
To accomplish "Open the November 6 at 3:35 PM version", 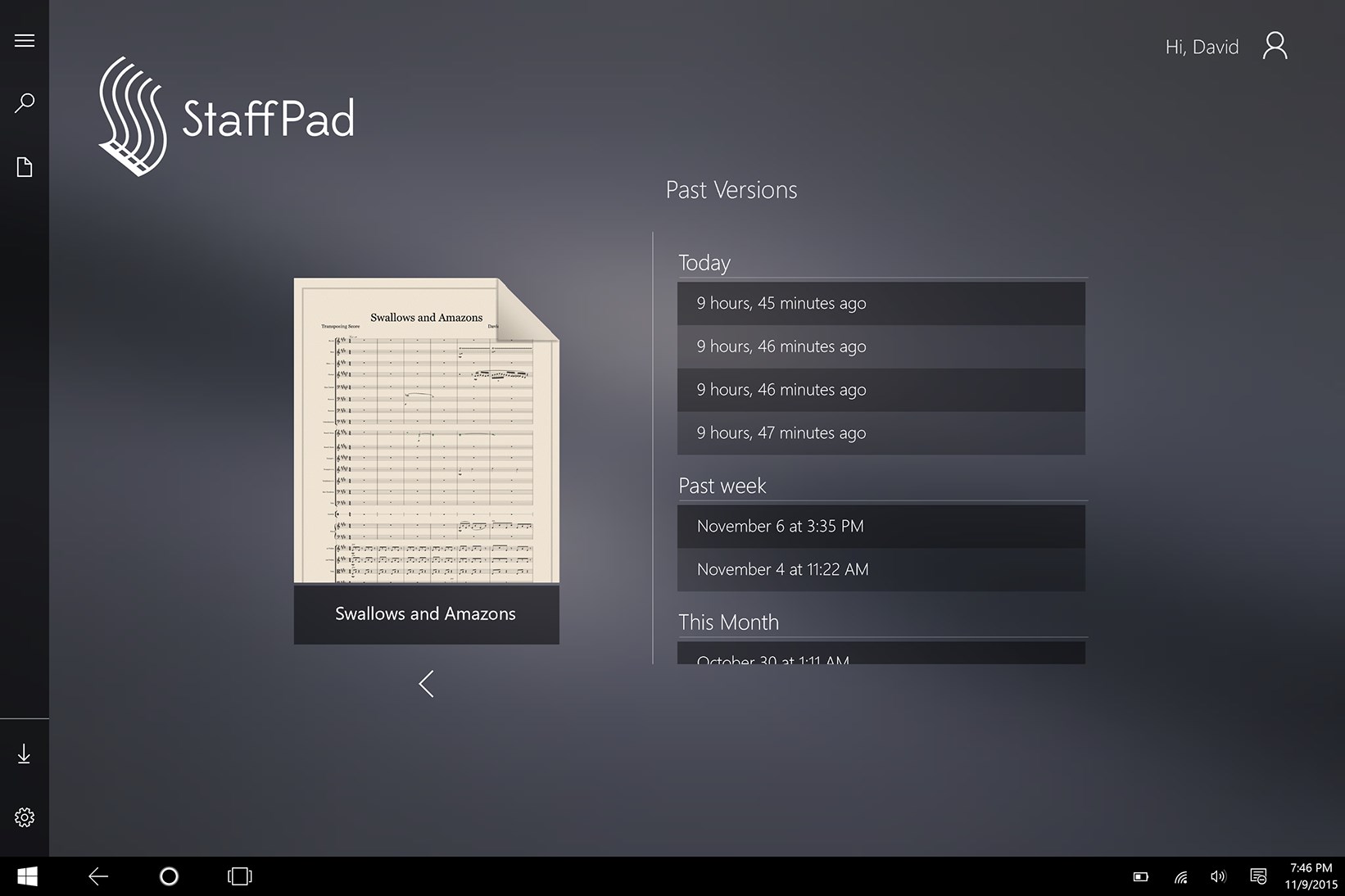I will pyautogui.click(x=880, y=526).
